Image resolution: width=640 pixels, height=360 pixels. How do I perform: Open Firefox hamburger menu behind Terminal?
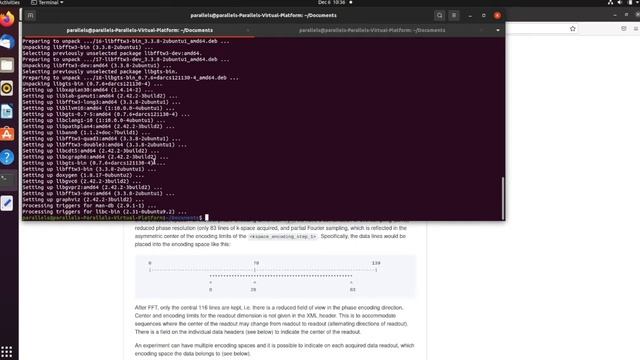pos(636,29)
